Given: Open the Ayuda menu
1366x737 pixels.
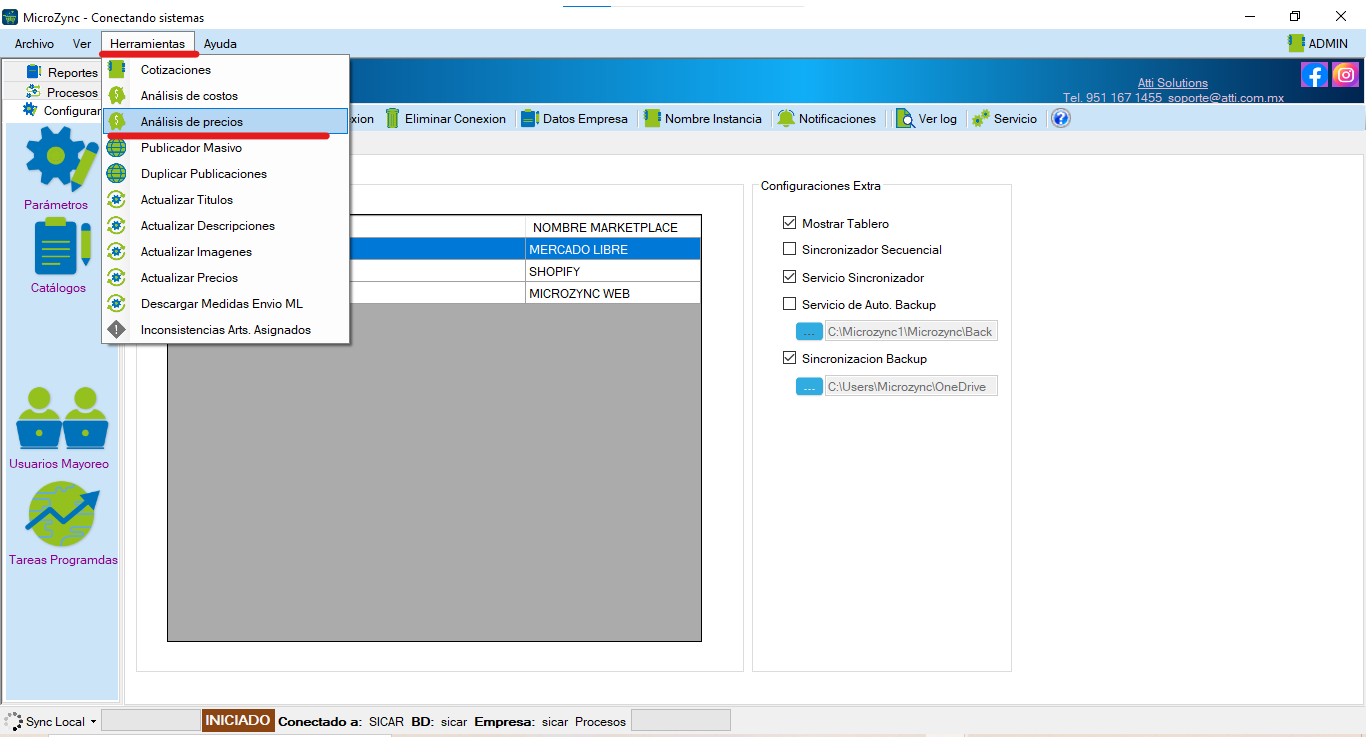Looking at the screenshot, I should click(x=220, y=44).
